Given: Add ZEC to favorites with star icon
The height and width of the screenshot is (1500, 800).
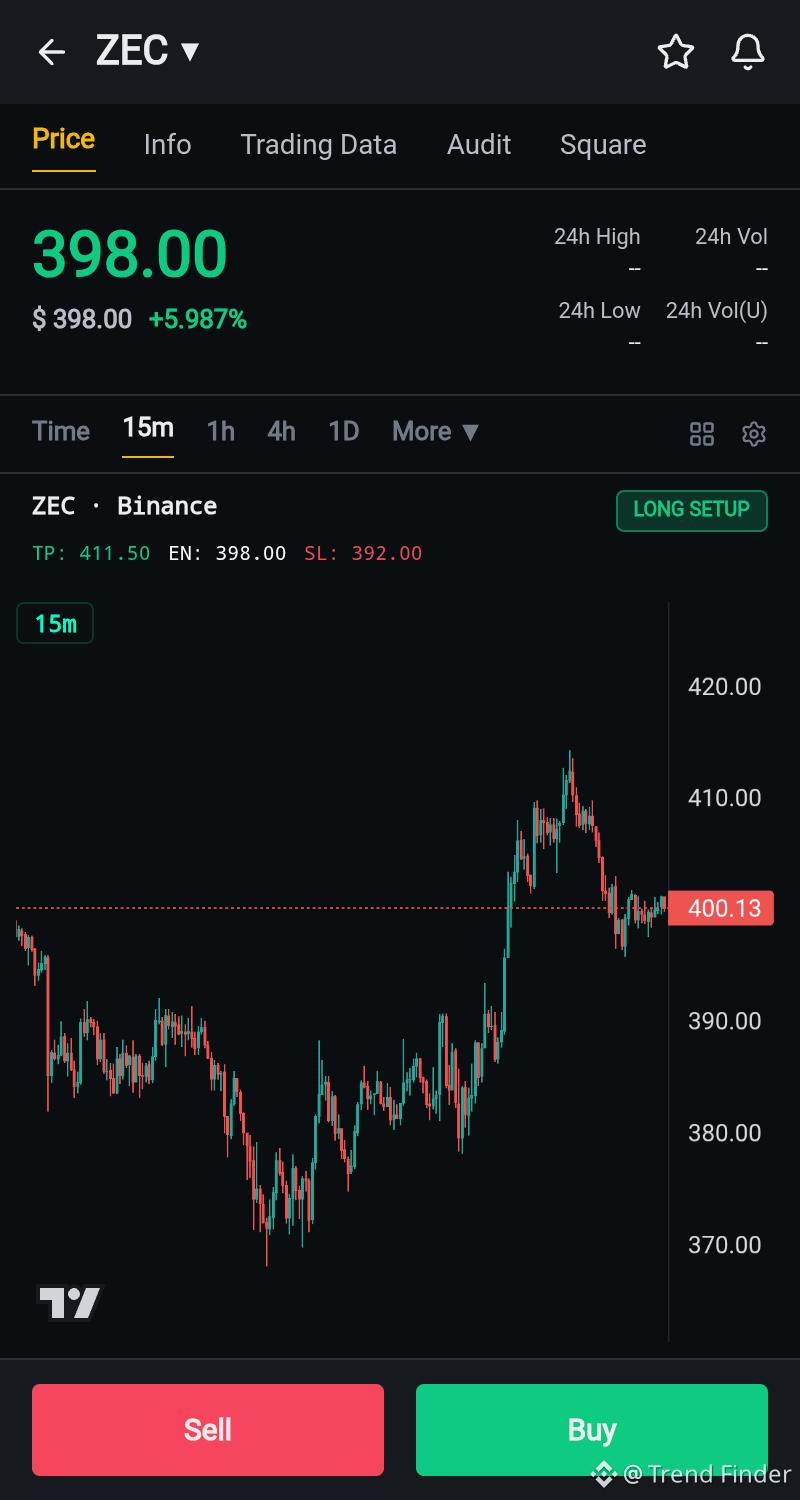Looking at the screenshot, I should point(676,52).
